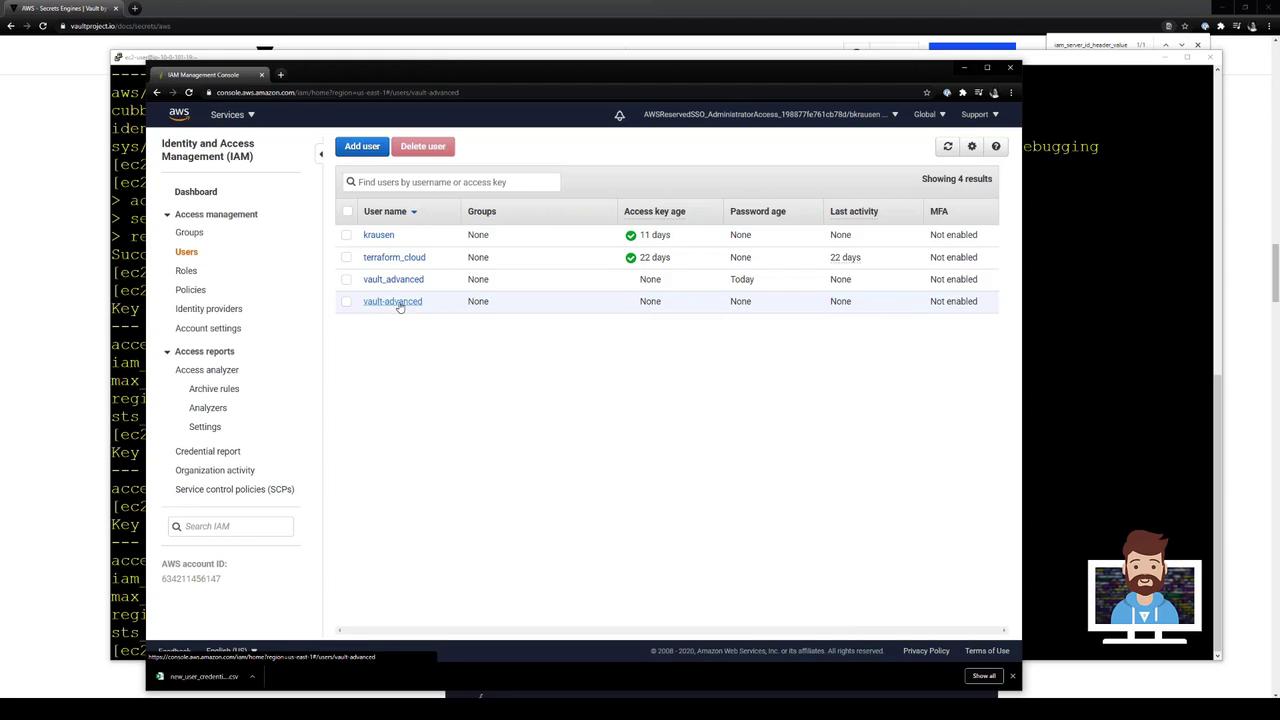Go to Roles in the IAM sidebar
This screenshot has height=720, width=1280.
pos(186,271)
